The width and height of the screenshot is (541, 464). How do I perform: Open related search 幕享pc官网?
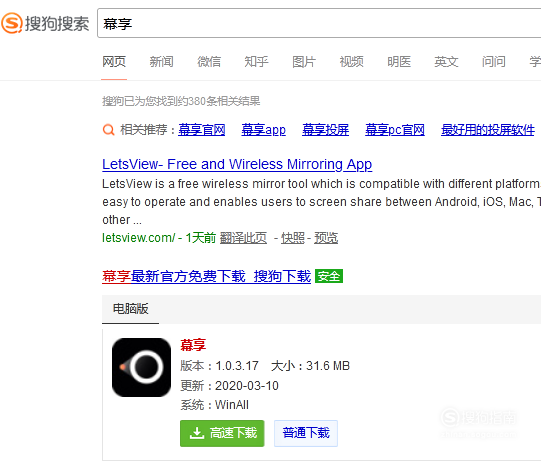click(x=395, y=130)
